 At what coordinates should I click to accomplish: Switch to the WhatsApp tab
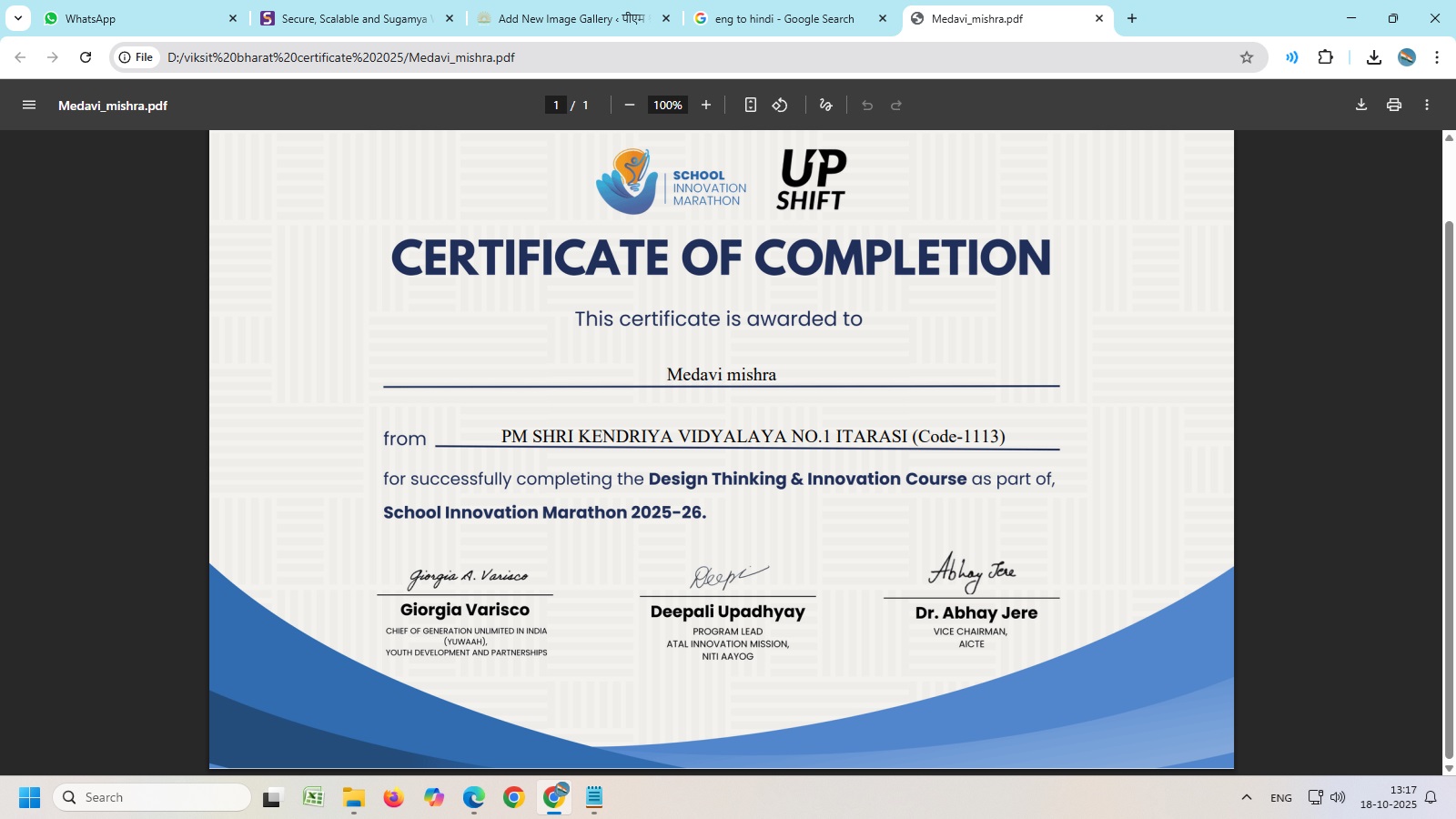[x=136, y=18]
